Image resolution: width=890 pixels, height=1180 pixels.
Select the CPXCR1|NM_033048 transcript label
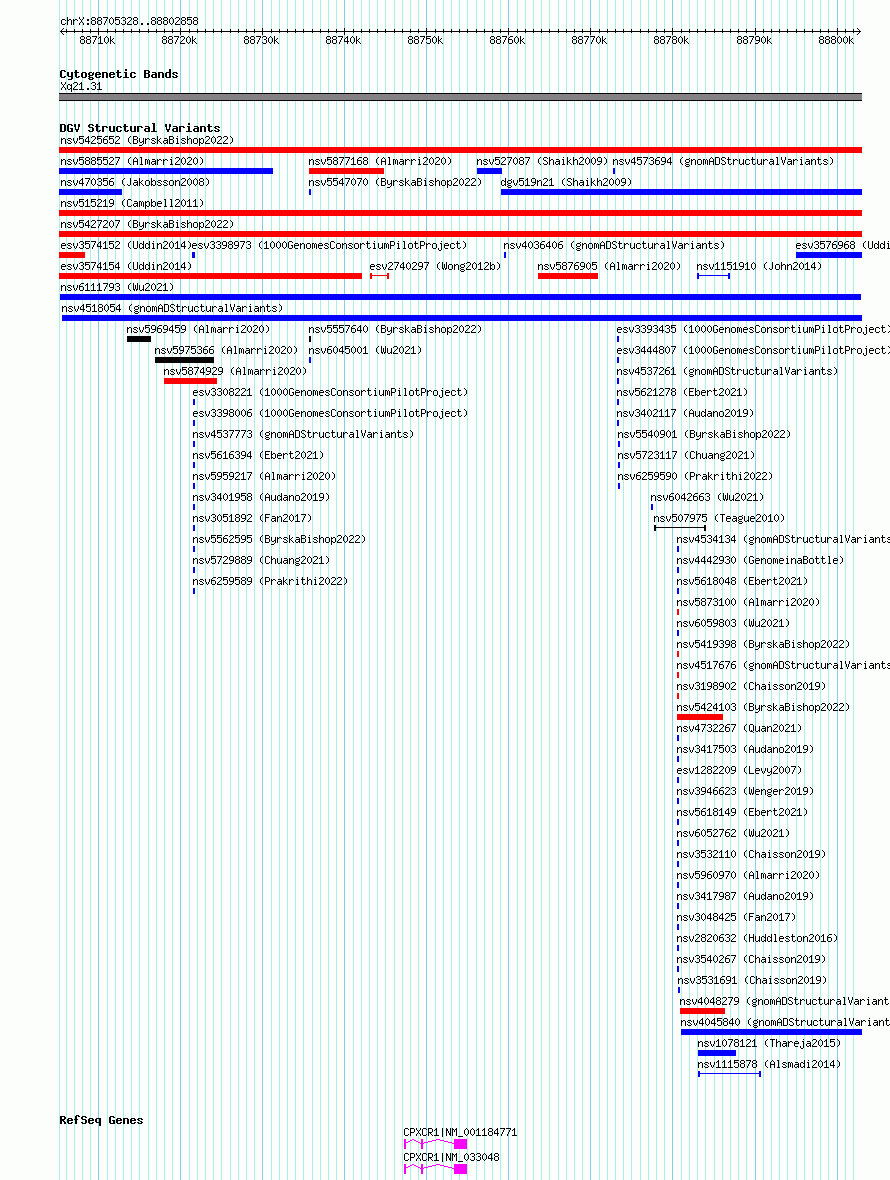[451, 1159]
